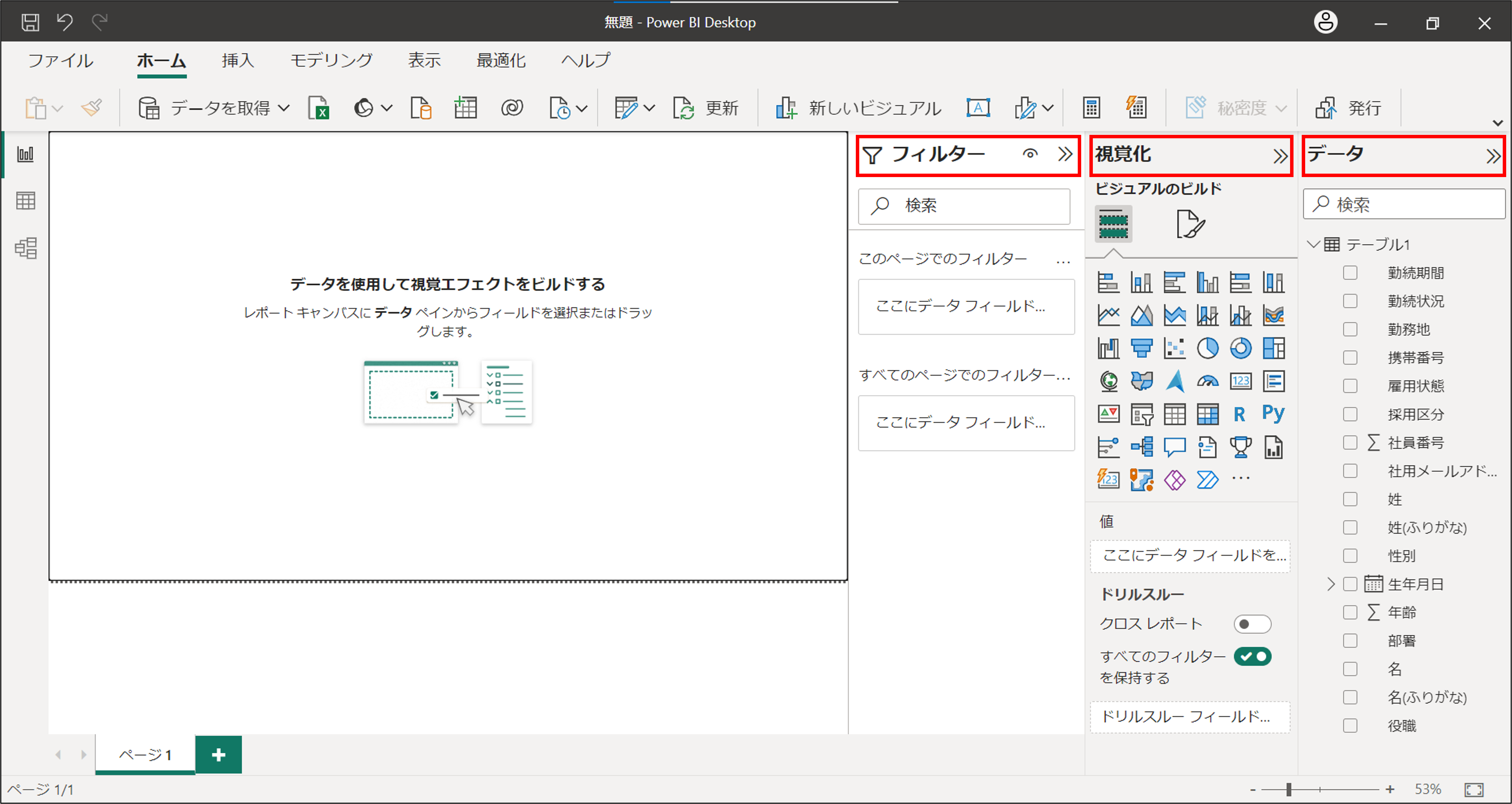This screenshot has width=1512, height=804.
Task: Select the globe map visual
Action: click(1108, 382)
